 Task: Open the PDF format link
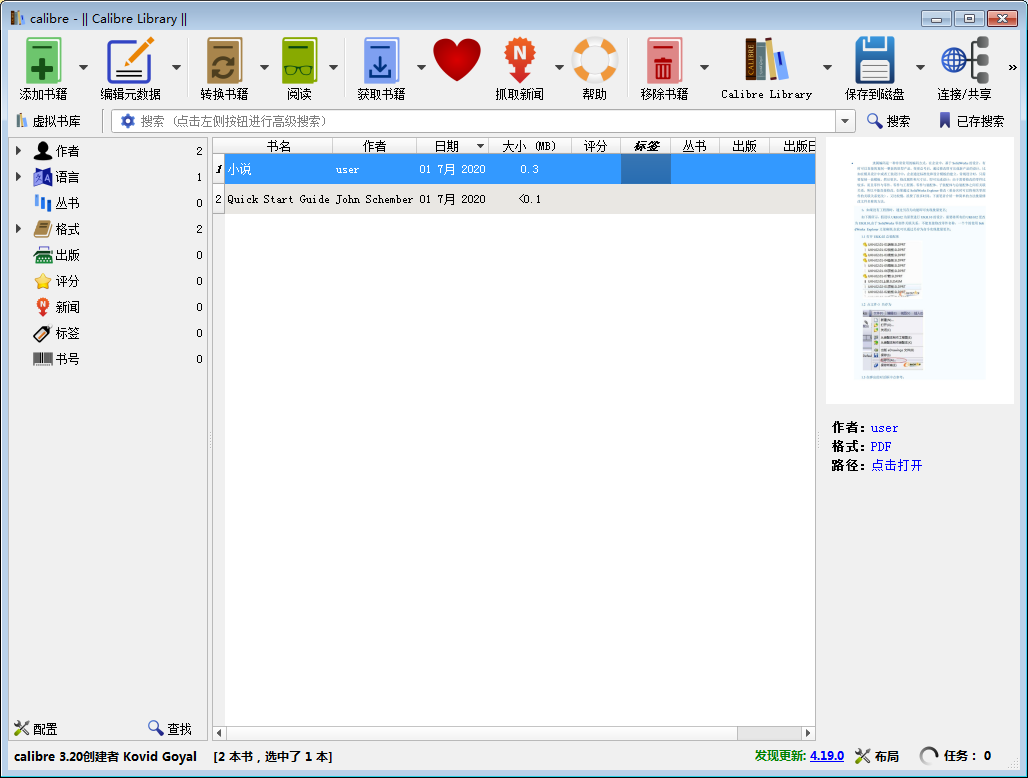pyautogui.click(x=880, y=446)
